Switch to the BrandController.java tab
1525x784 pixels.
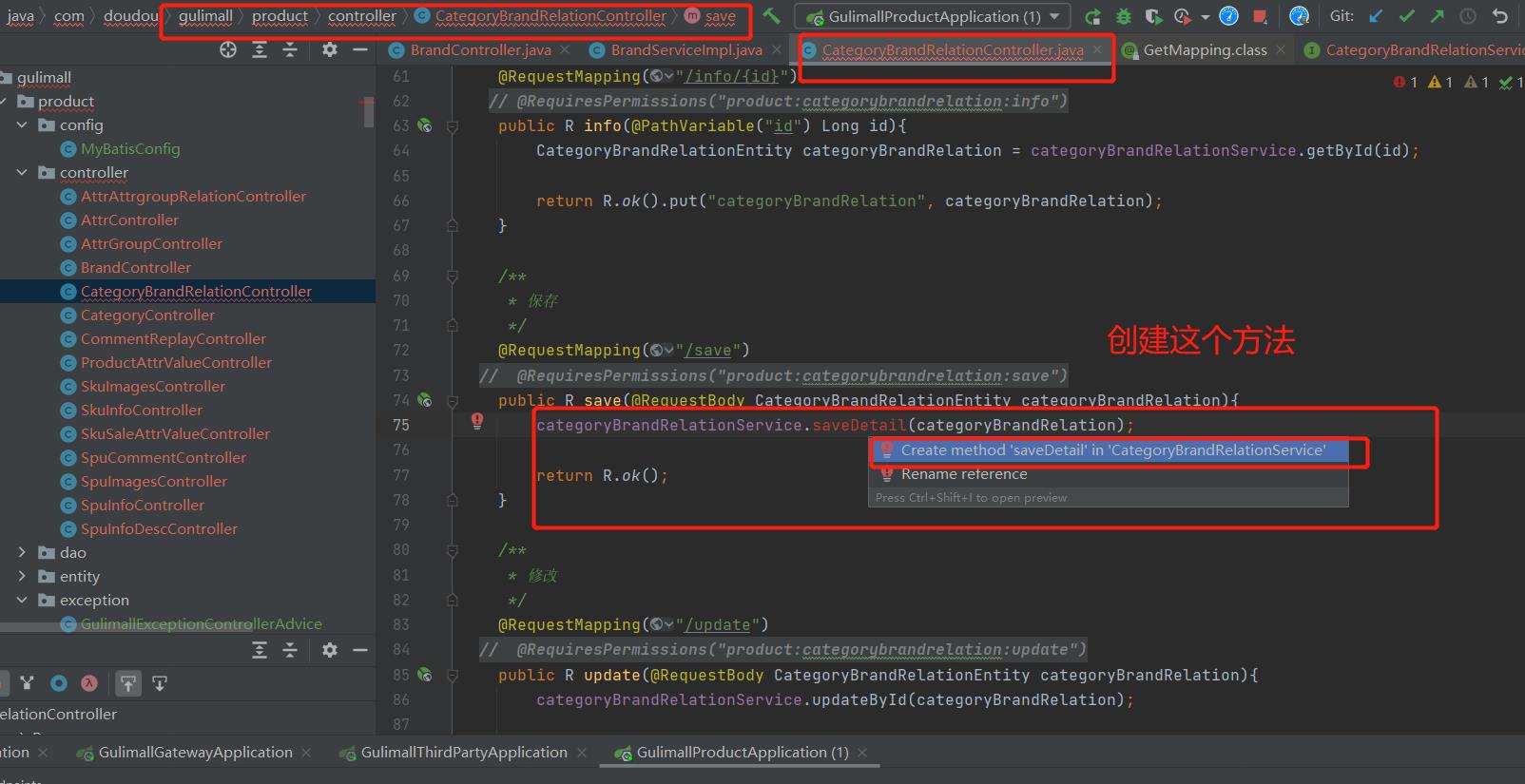480,50
